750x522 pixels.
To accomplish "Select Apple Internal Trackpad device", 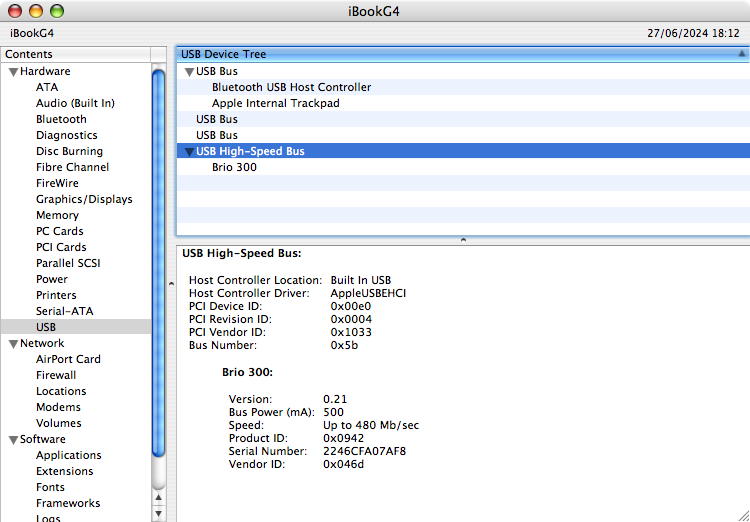I will coord(463,103).
